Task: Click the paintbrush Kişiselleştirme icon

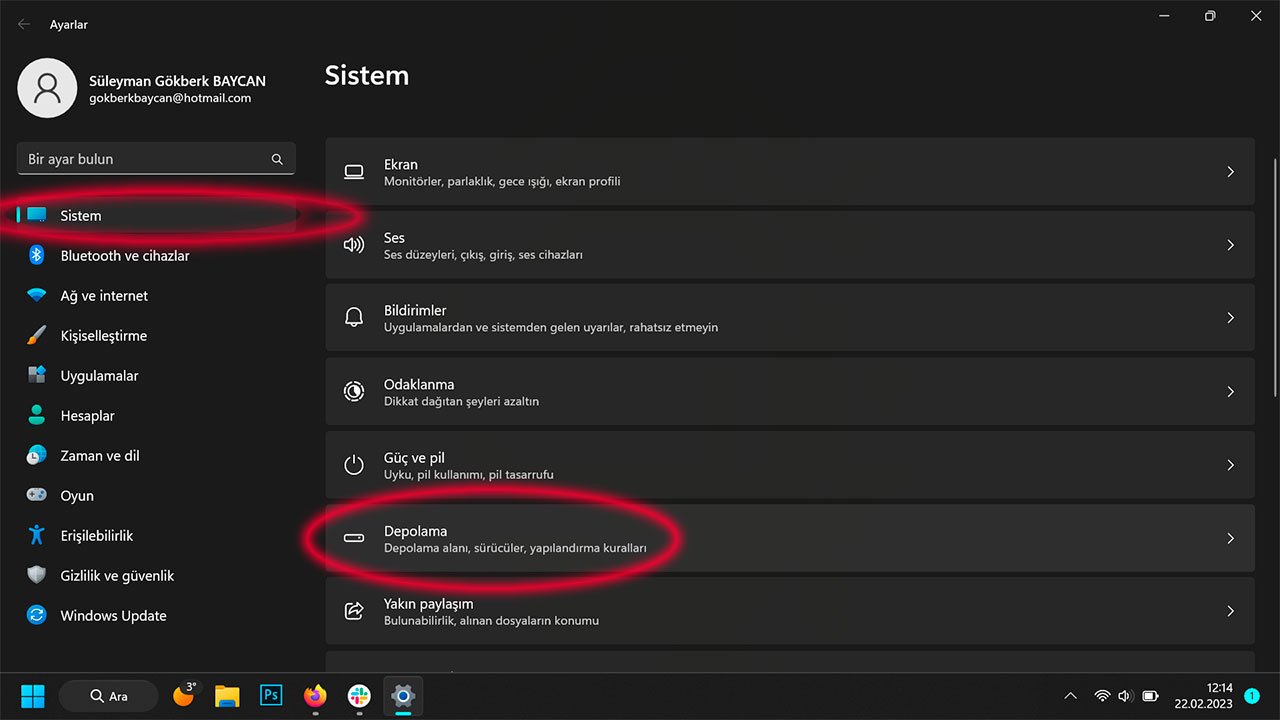Action: click(37, 336)
